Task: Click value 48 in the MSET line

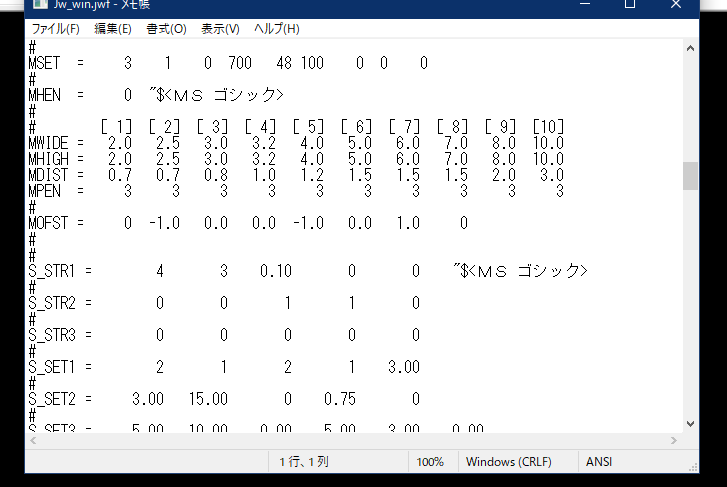Action: [x=284, y=63]
